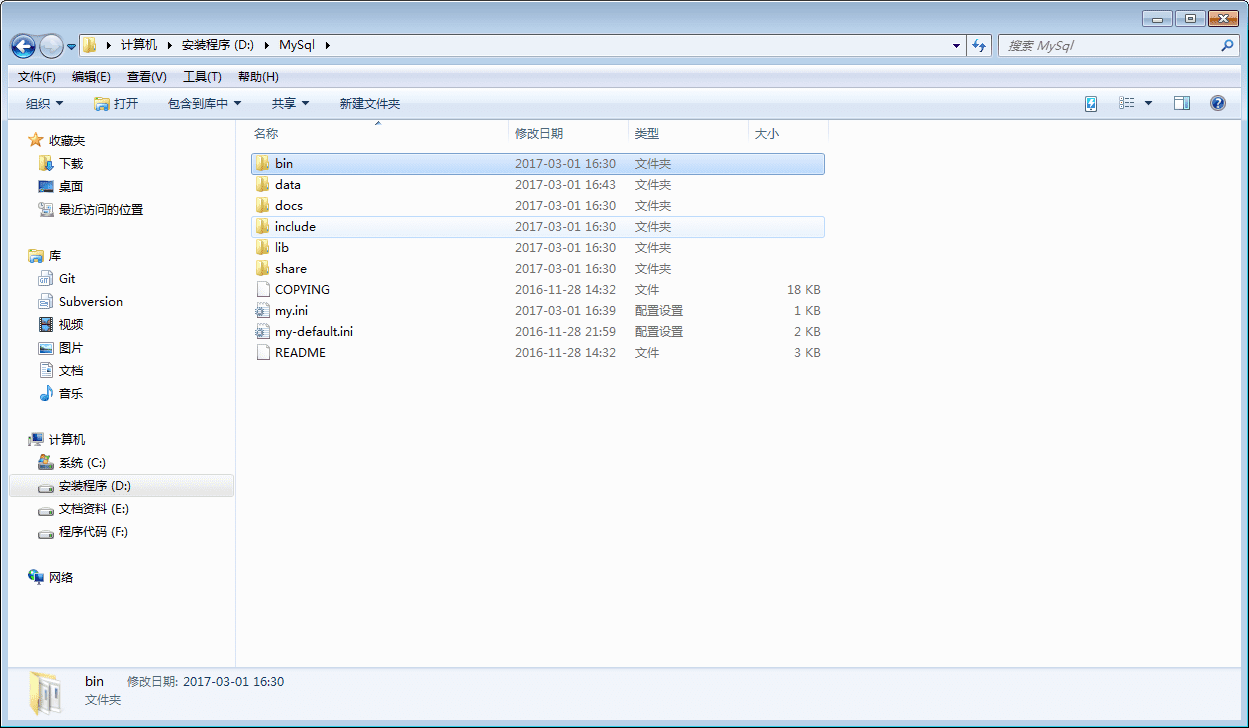Screen dimensions: 1249x728
Task: Select the my.ini configuration file icon
Action: coord(262,310)
